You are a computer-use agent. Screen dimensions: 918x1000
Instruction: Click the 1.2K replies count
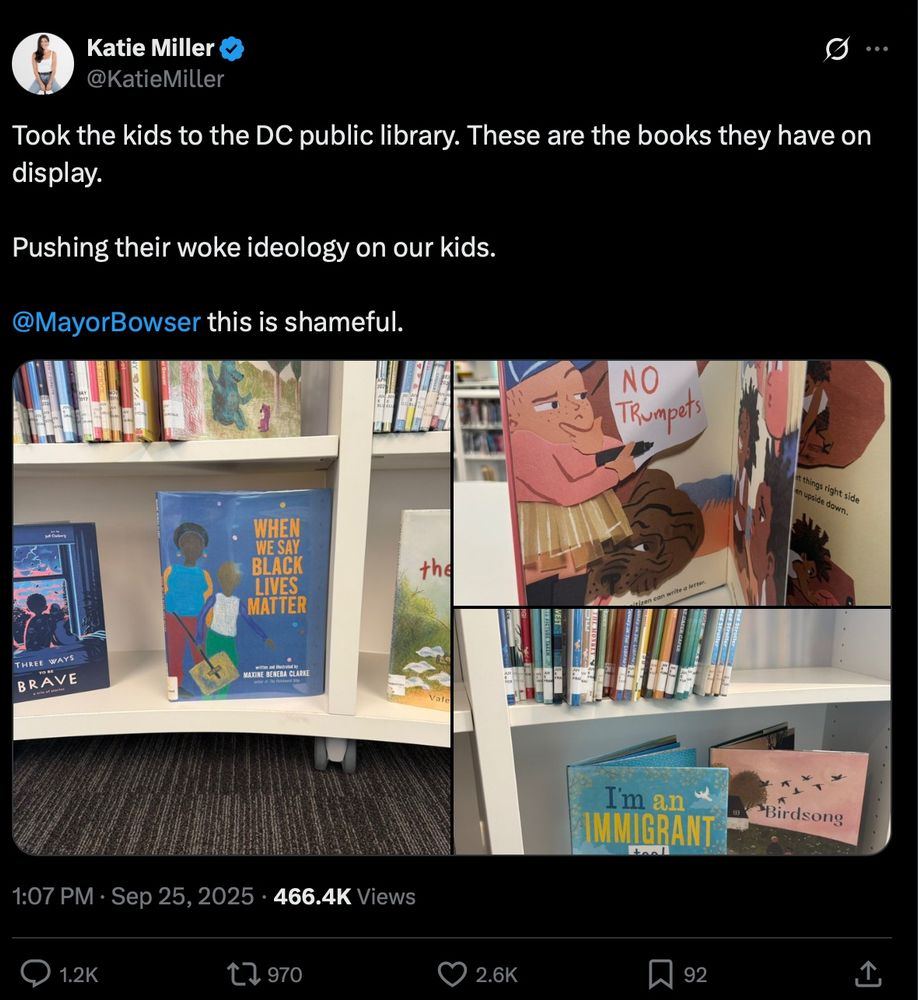point(78,974)
